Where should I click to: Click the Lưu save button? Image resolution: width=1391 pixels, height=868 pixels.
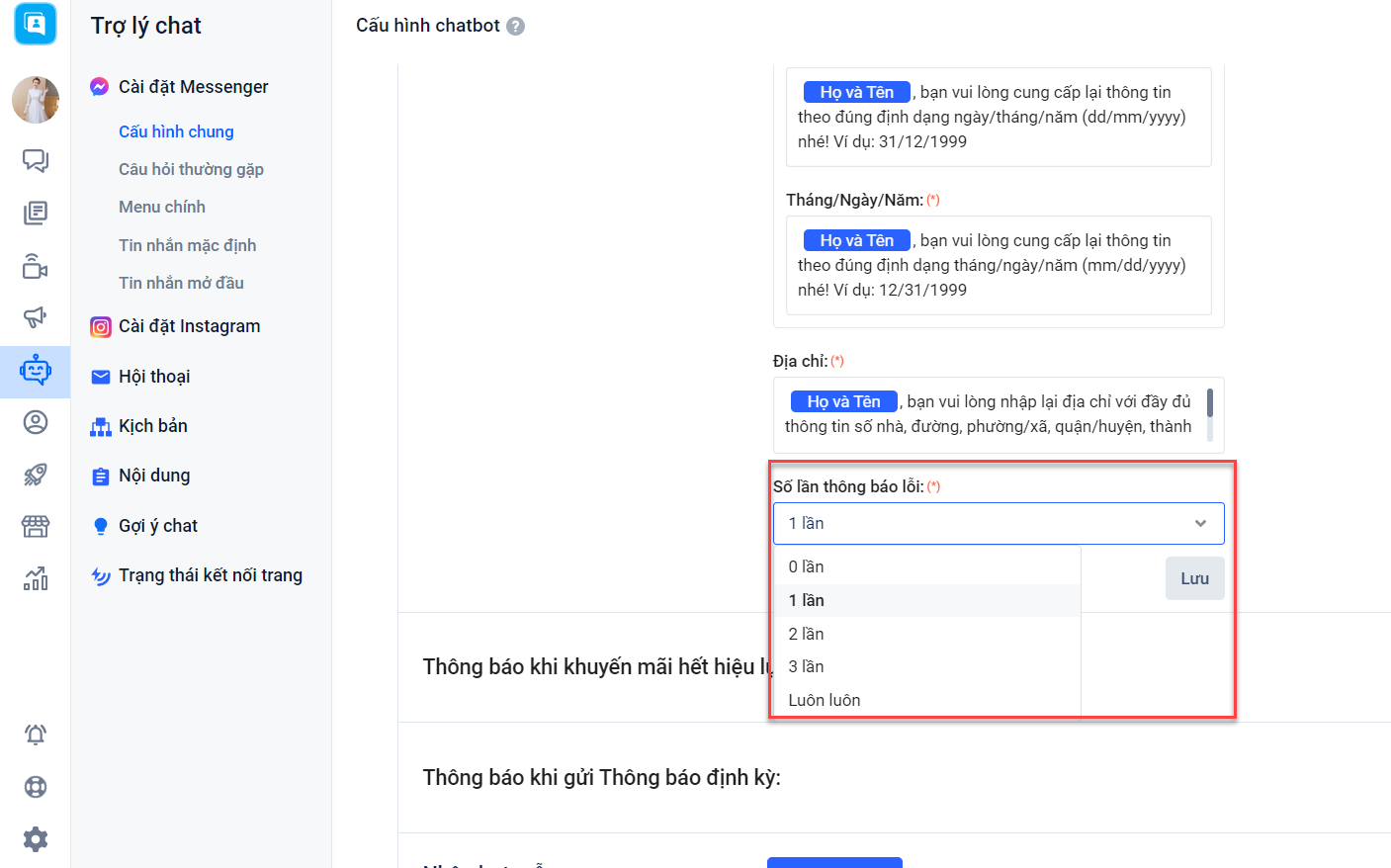(1195, 578)
